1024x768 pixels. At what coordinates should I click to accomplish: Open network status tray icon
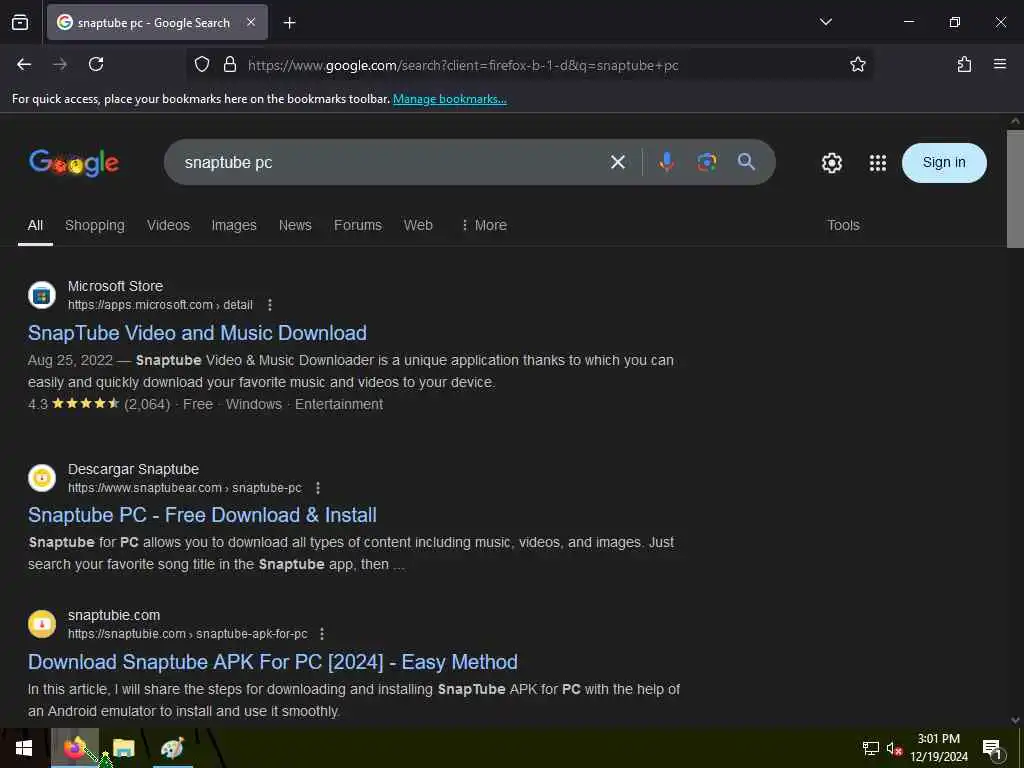point(871,748)
